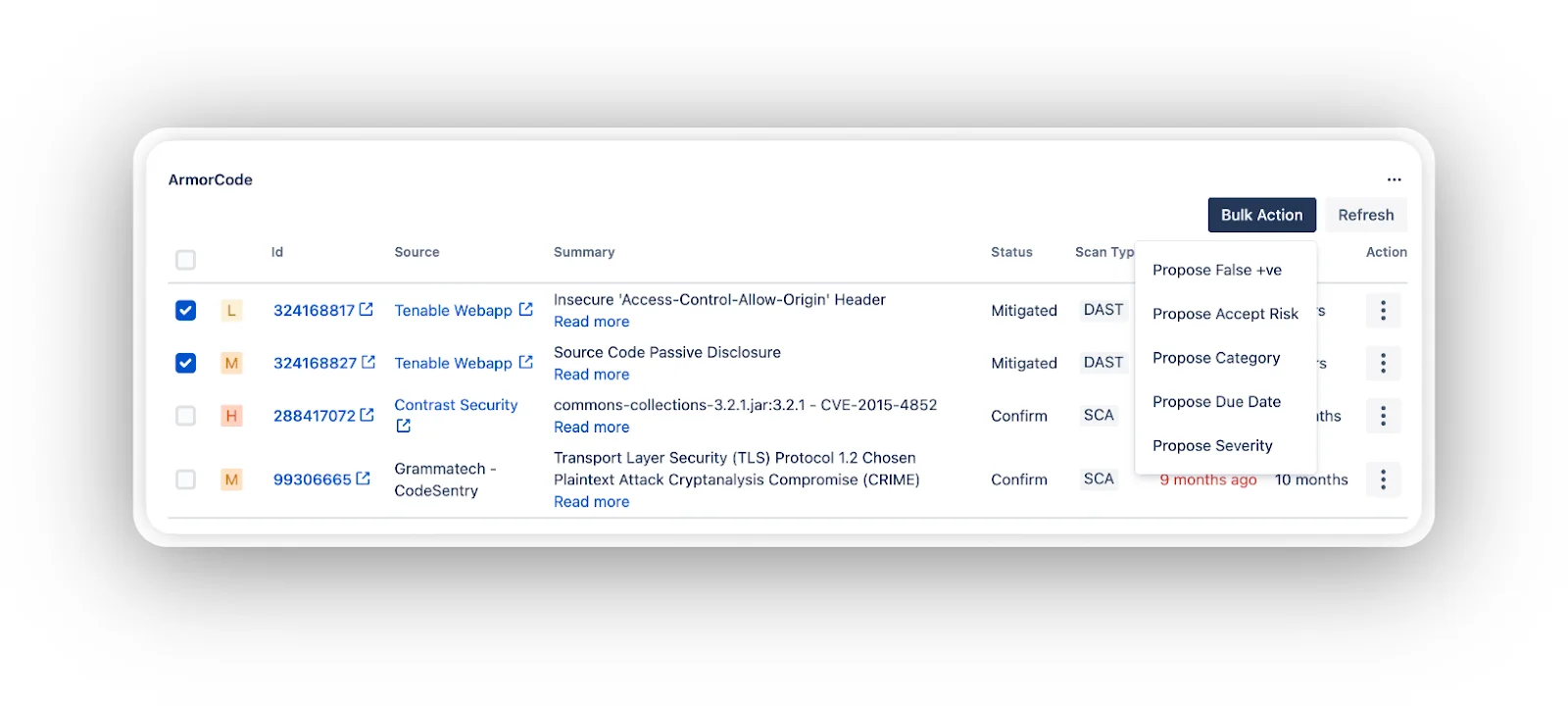Click the Refresh button
This screenshot has height=706, width=1568.
click(1365, 215)
